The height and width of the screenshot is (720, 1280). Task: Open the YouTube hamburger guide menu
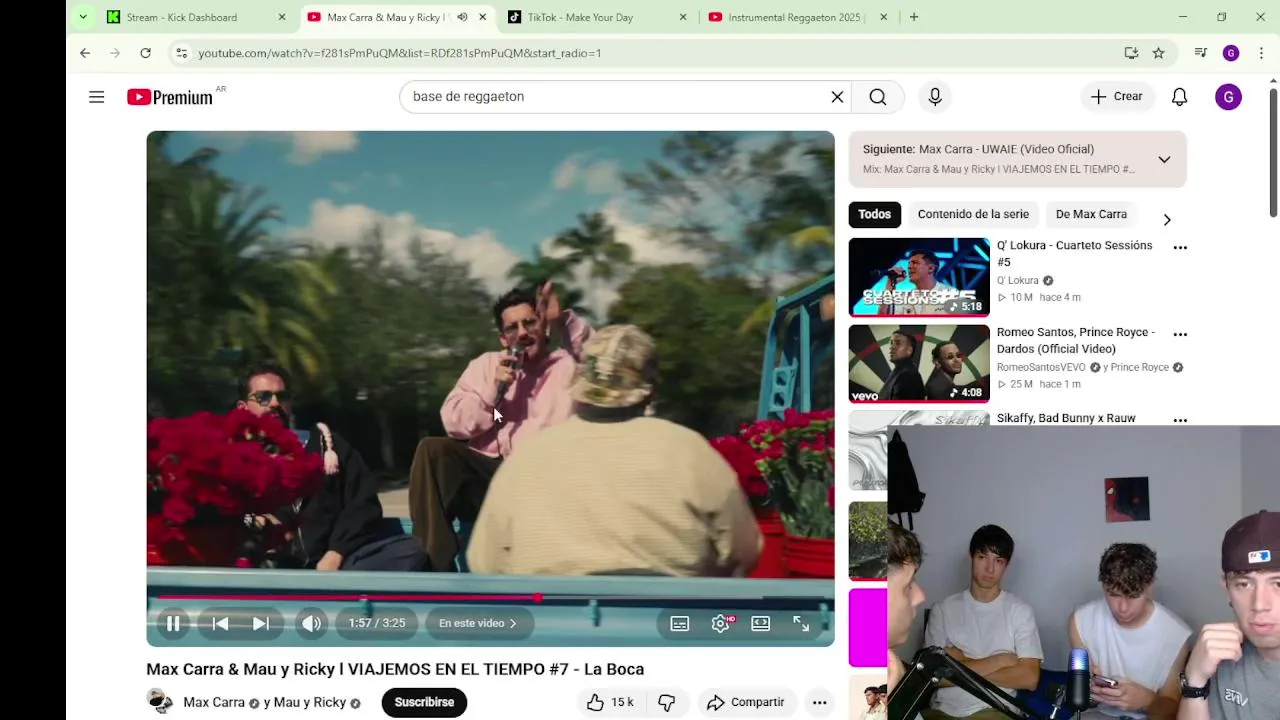pos(96,97)
